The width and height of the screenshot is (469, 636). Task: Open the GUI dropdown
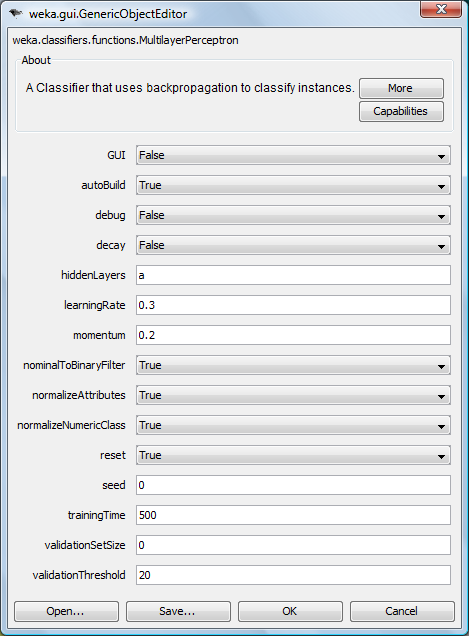[x=293, y=155]
